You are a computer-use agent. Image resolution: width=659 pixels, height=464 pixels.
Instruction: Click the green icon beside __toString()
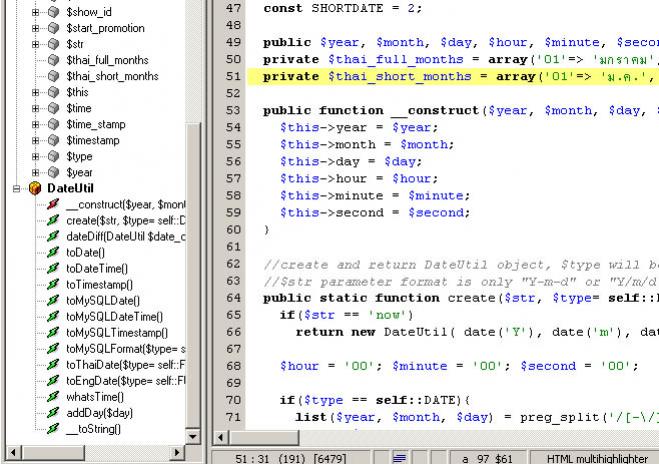(53, 428)
